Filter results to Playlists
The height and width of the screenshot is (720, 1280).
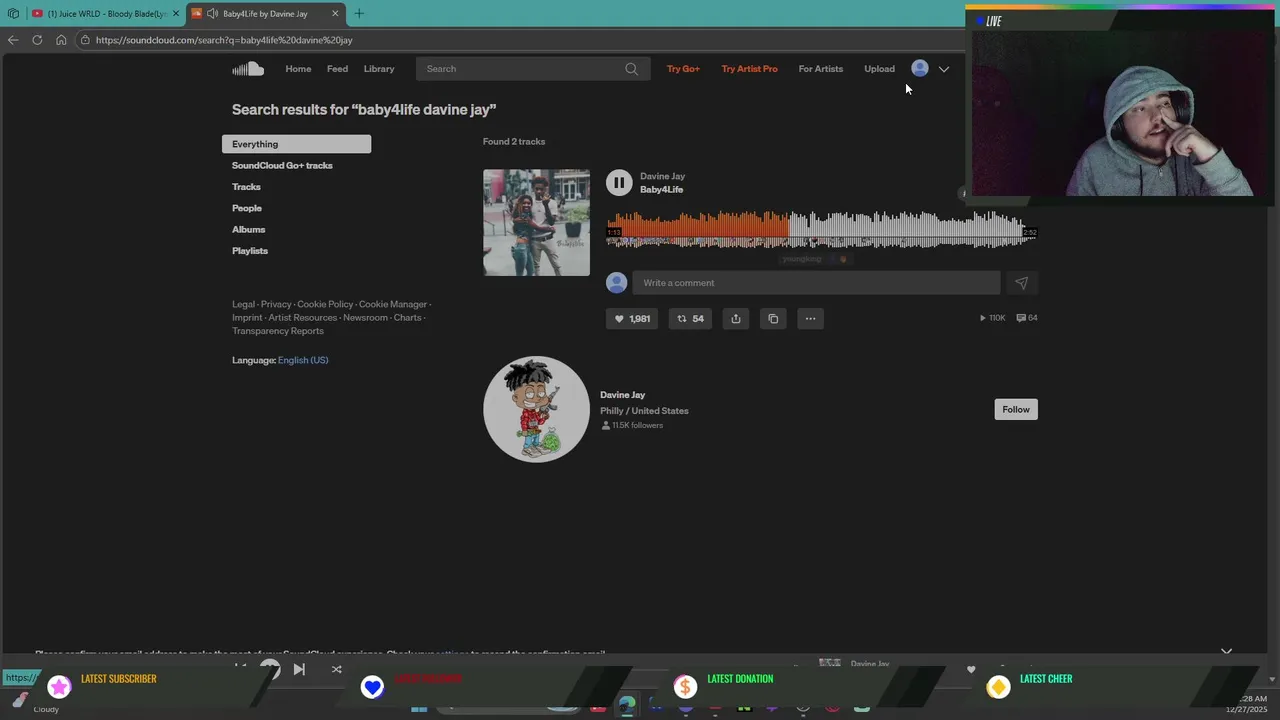coord(250,251)
